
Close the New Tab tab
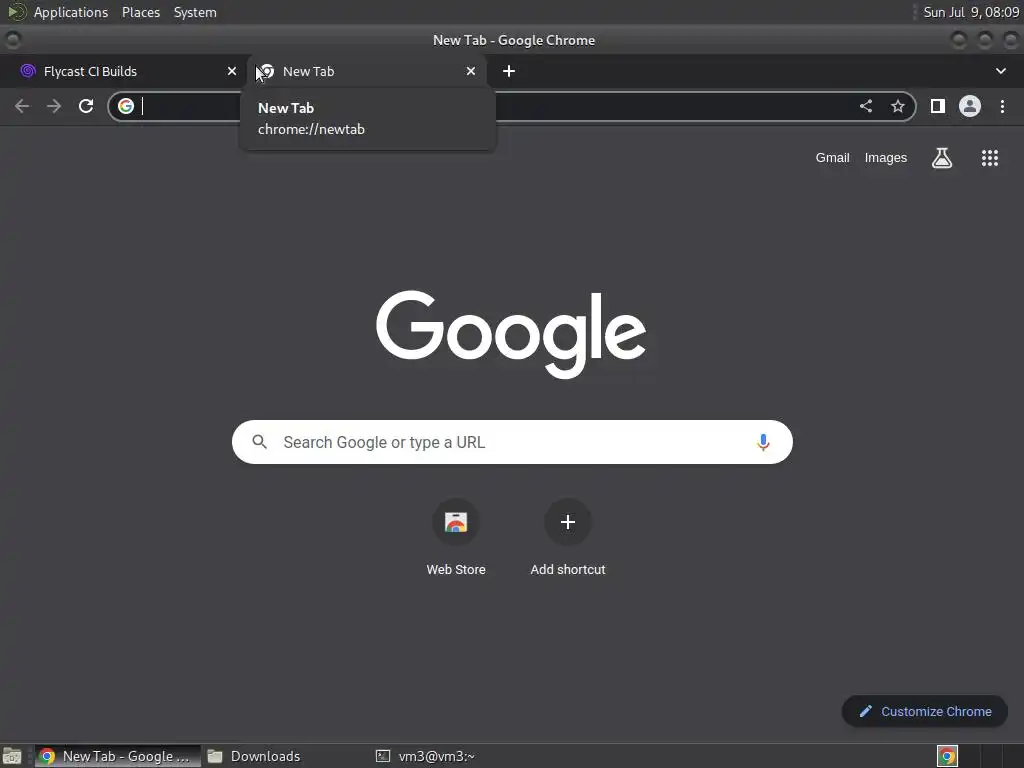coord(471,71)
